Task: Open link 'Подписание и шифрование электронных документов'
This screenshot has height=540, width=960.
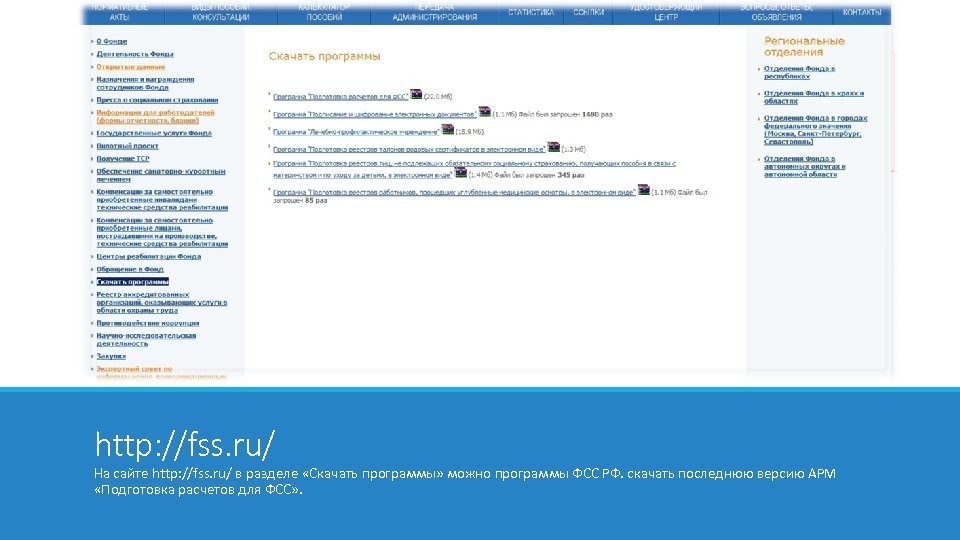Action: [x=375, y=114]
